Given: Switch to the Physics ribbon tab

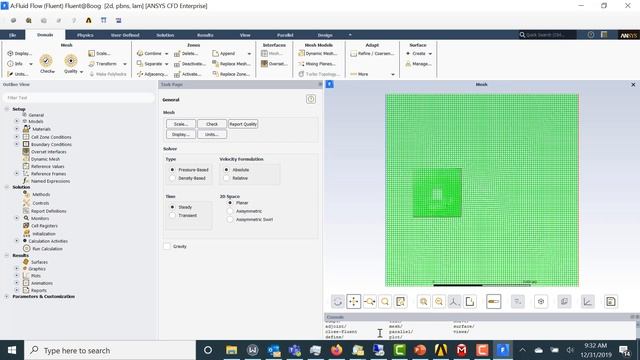Looking at the screenshot, I should coord(85,35).
